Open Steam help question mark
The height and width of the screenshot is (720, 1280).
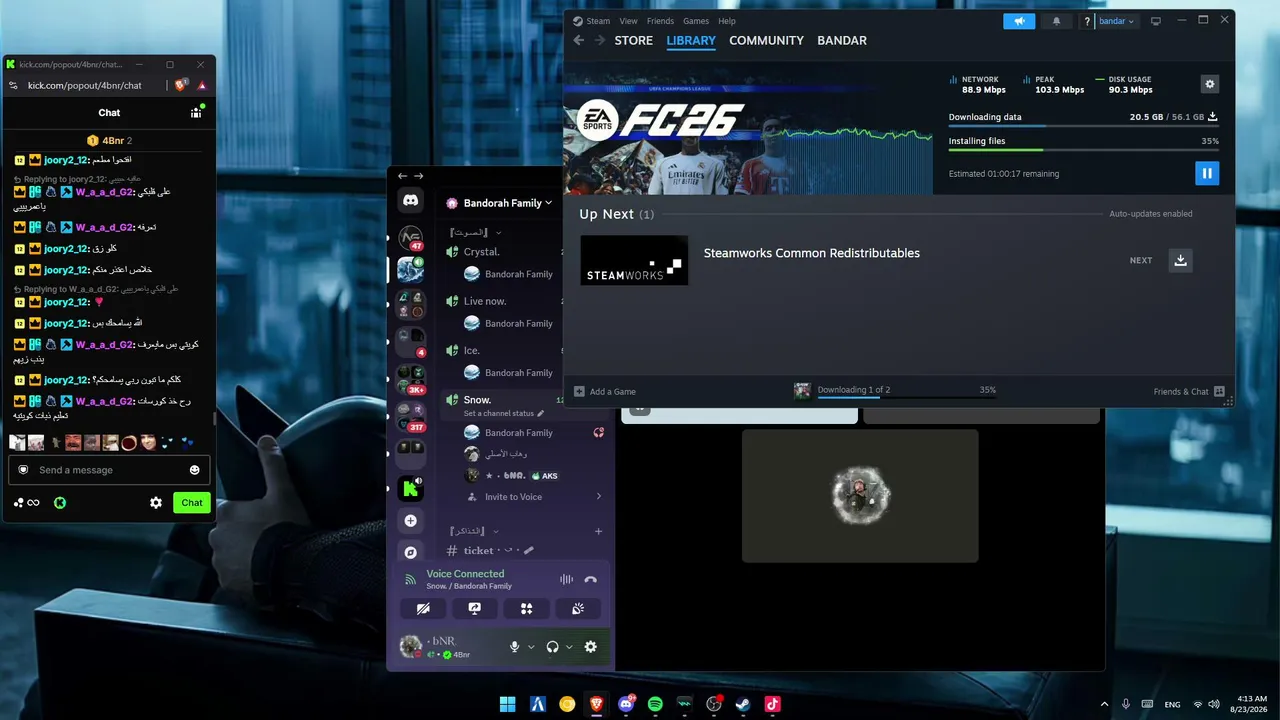click(x=1087, y=21)
